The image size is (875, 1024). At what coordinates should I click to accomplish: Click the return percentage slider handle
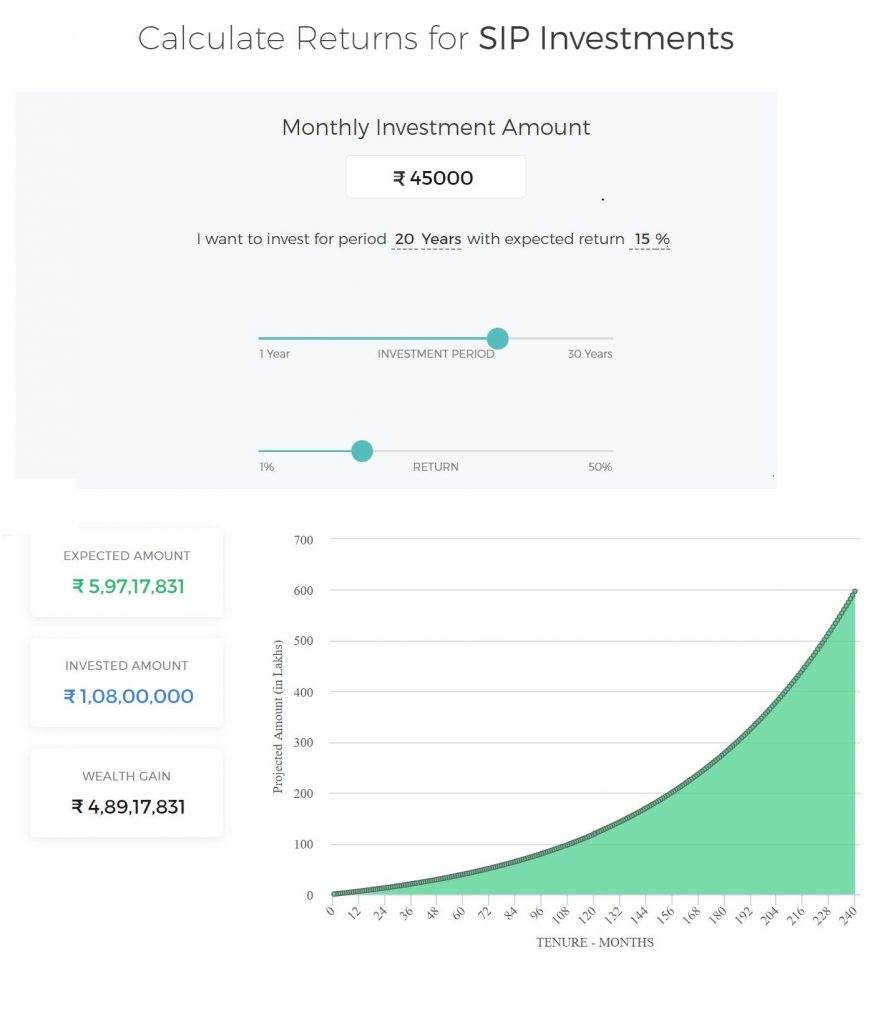[x=362, y=451]
